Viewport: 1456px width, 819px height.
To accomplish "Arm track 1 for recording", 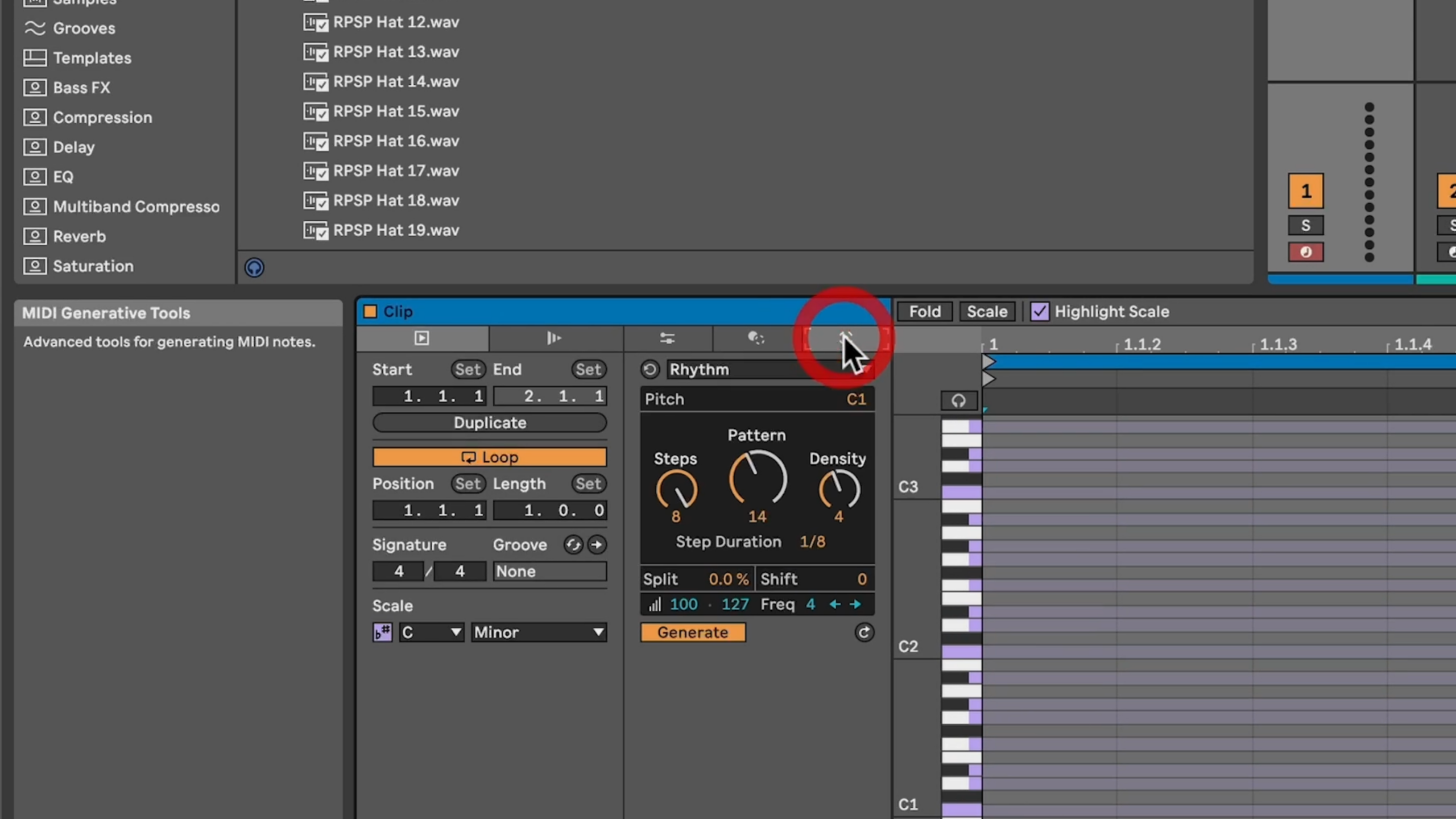I will pos(1306,252).
